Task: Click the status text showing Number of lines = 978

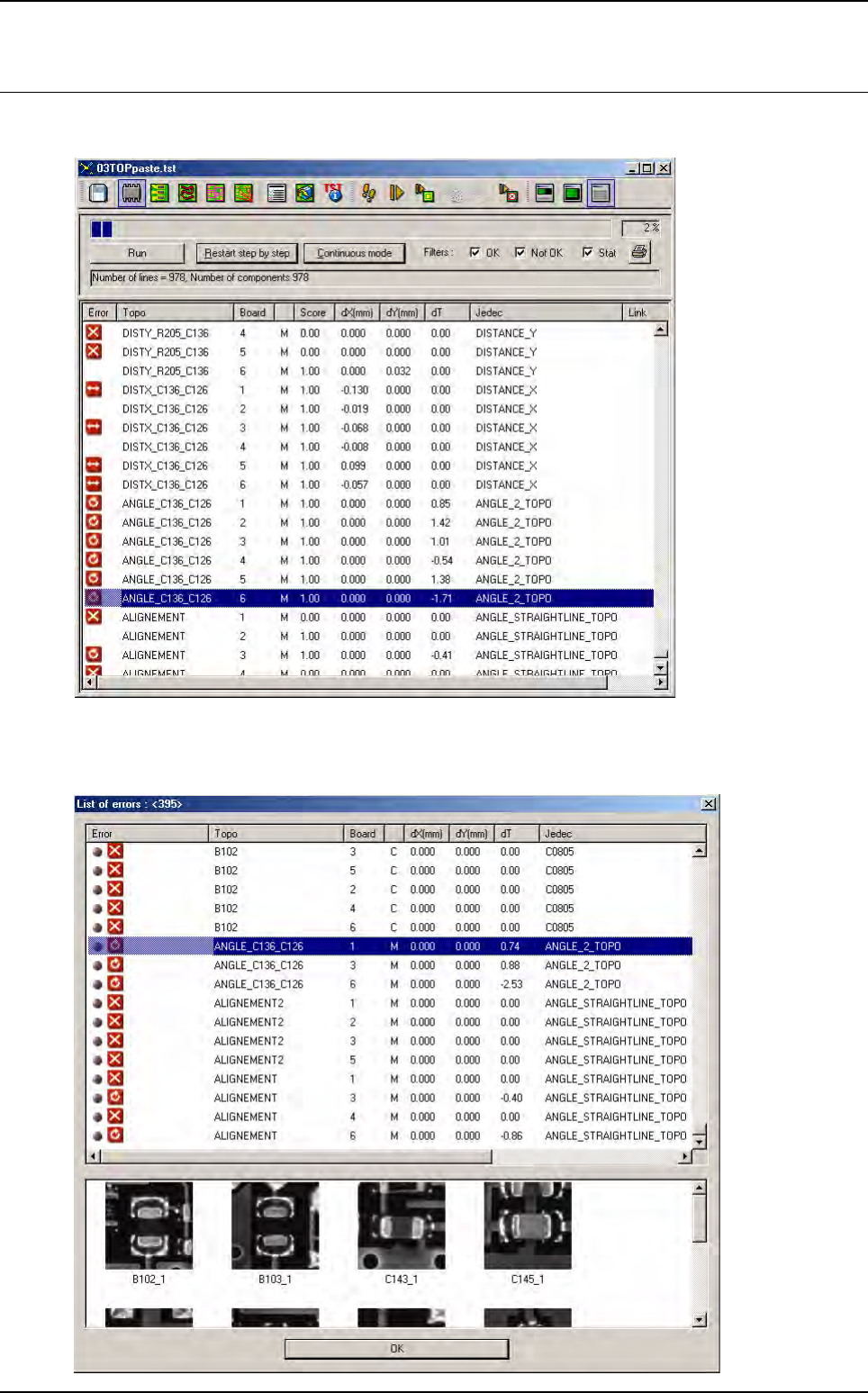Action: [200, 277]
